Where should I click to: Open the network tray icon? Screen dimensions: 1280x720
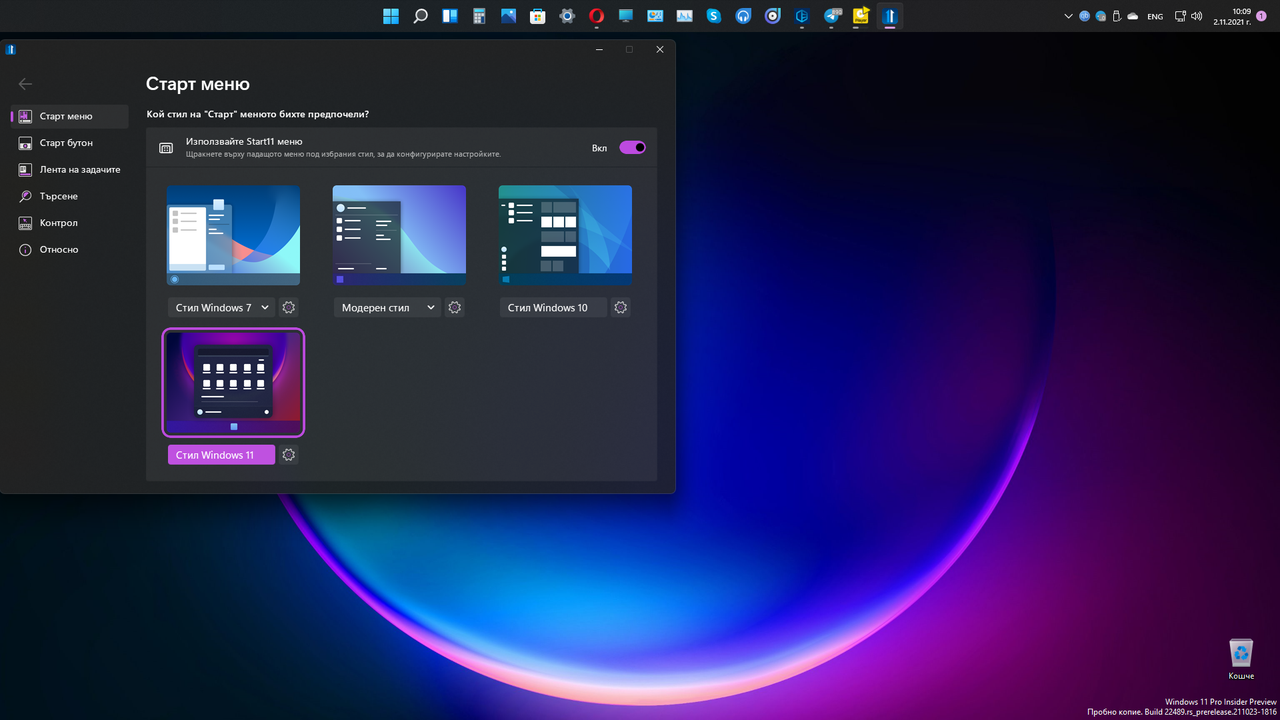(1180, 16)
